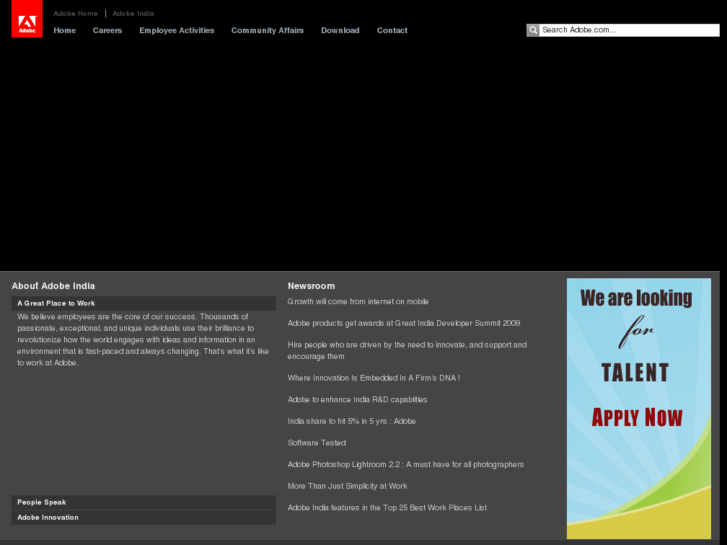Open 'Where Innovation Is Embedded' article

click(374, 378)
